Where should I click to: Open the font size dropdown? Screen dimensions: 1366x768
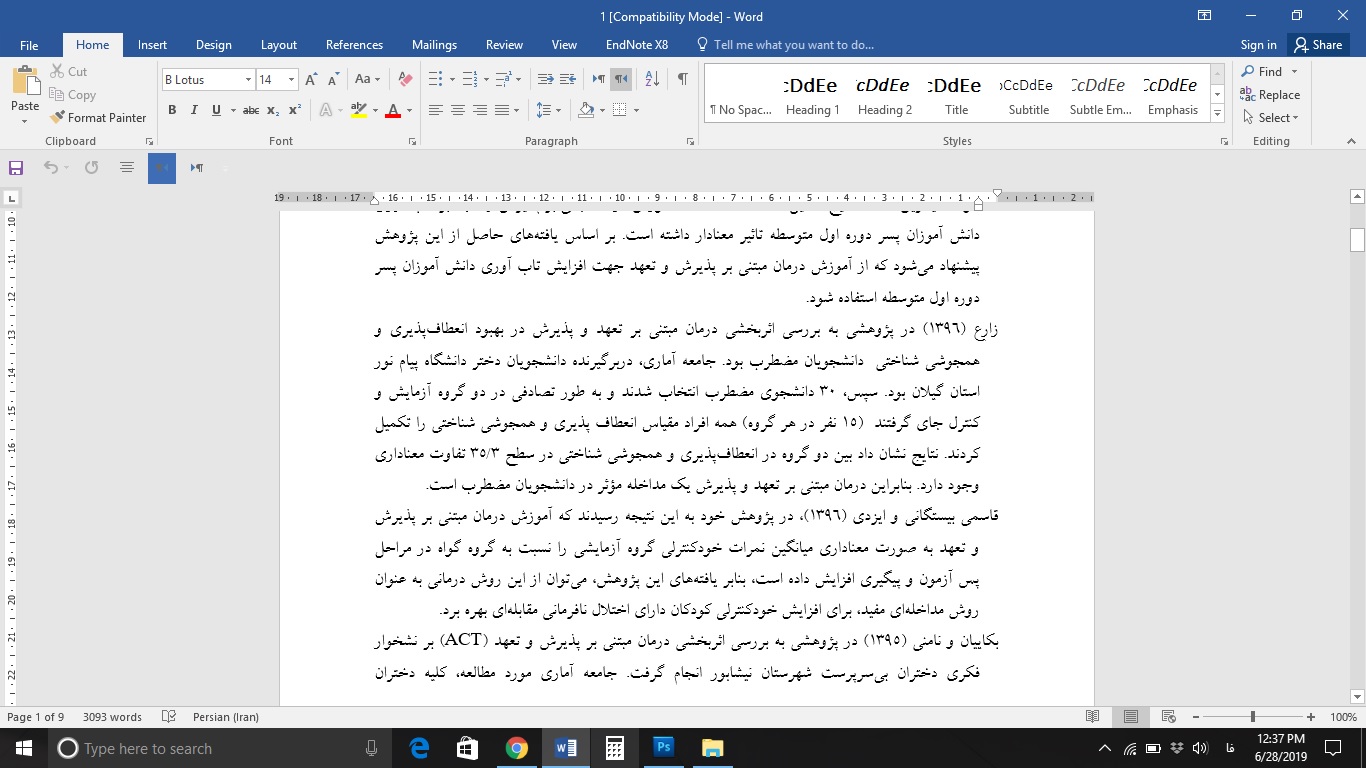tap(291, 80)
